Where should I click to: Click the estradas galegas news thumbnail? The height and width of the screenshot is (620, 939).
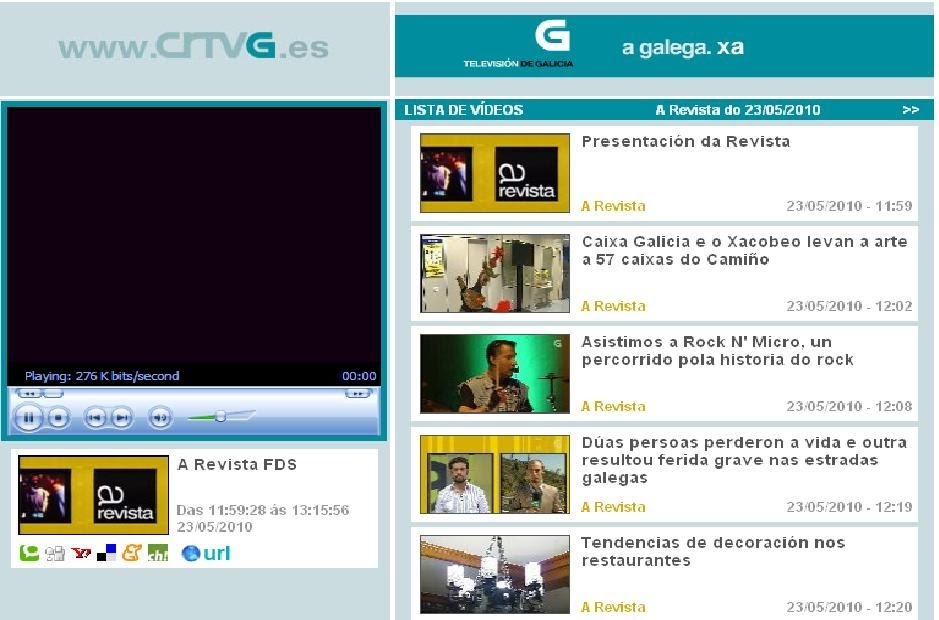coord(495,474)
